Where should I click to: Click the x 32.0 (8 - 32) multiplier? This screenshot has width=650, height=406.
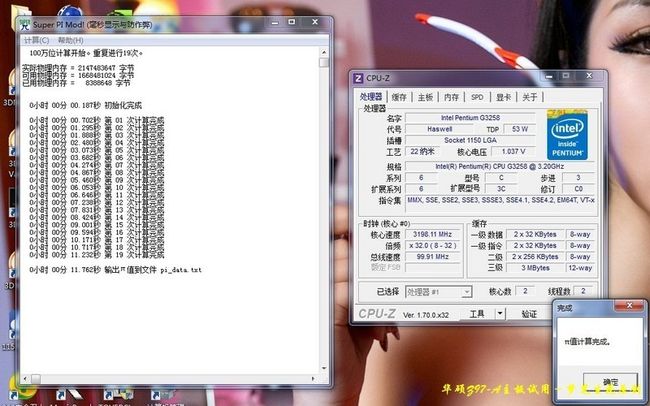[432, 246]
